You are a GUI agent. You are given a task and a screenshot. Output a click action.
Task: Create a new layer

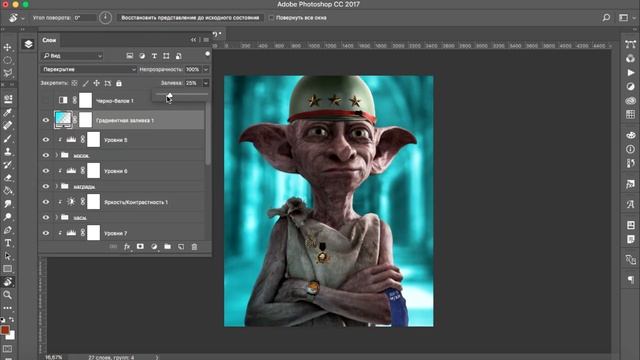(x=181, y=247)
